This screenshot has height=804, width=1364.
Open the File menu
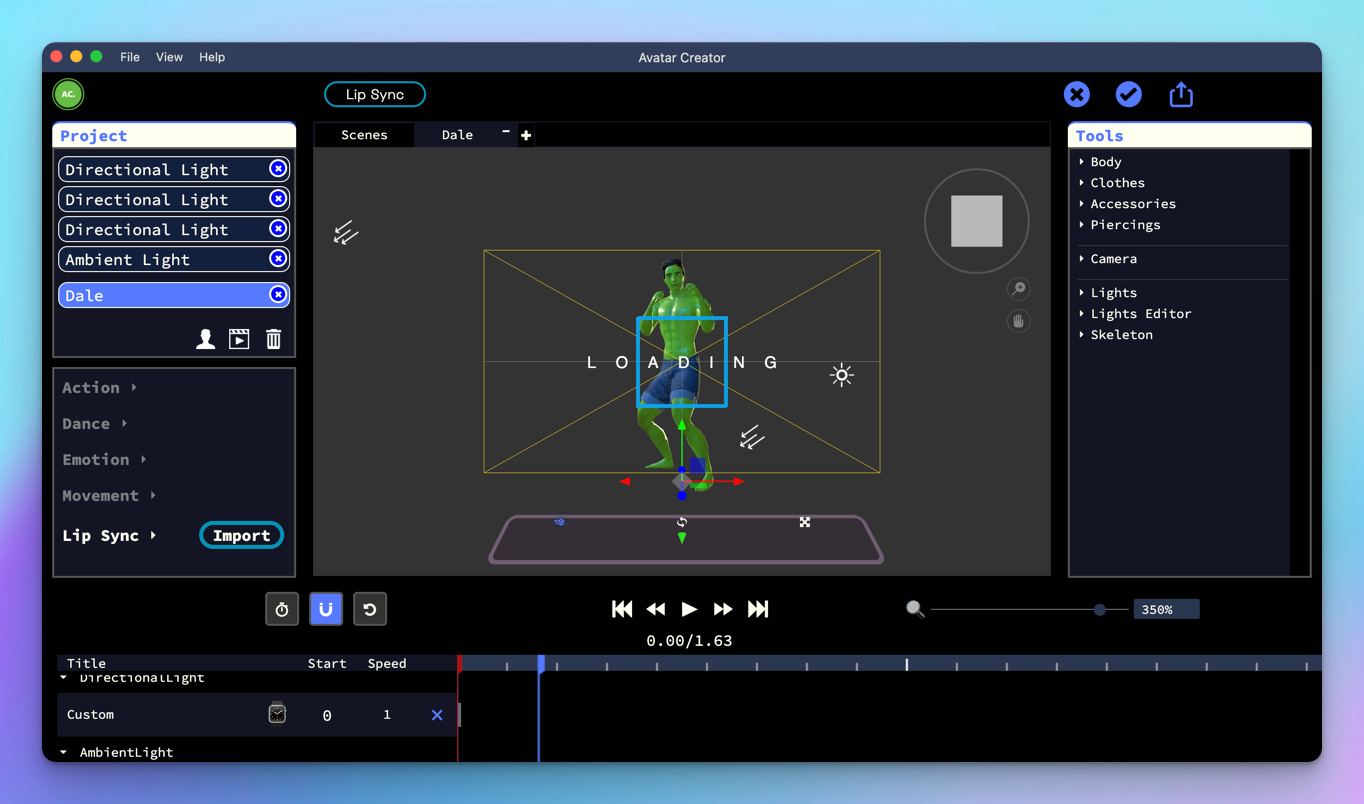(x=130, y=57)
